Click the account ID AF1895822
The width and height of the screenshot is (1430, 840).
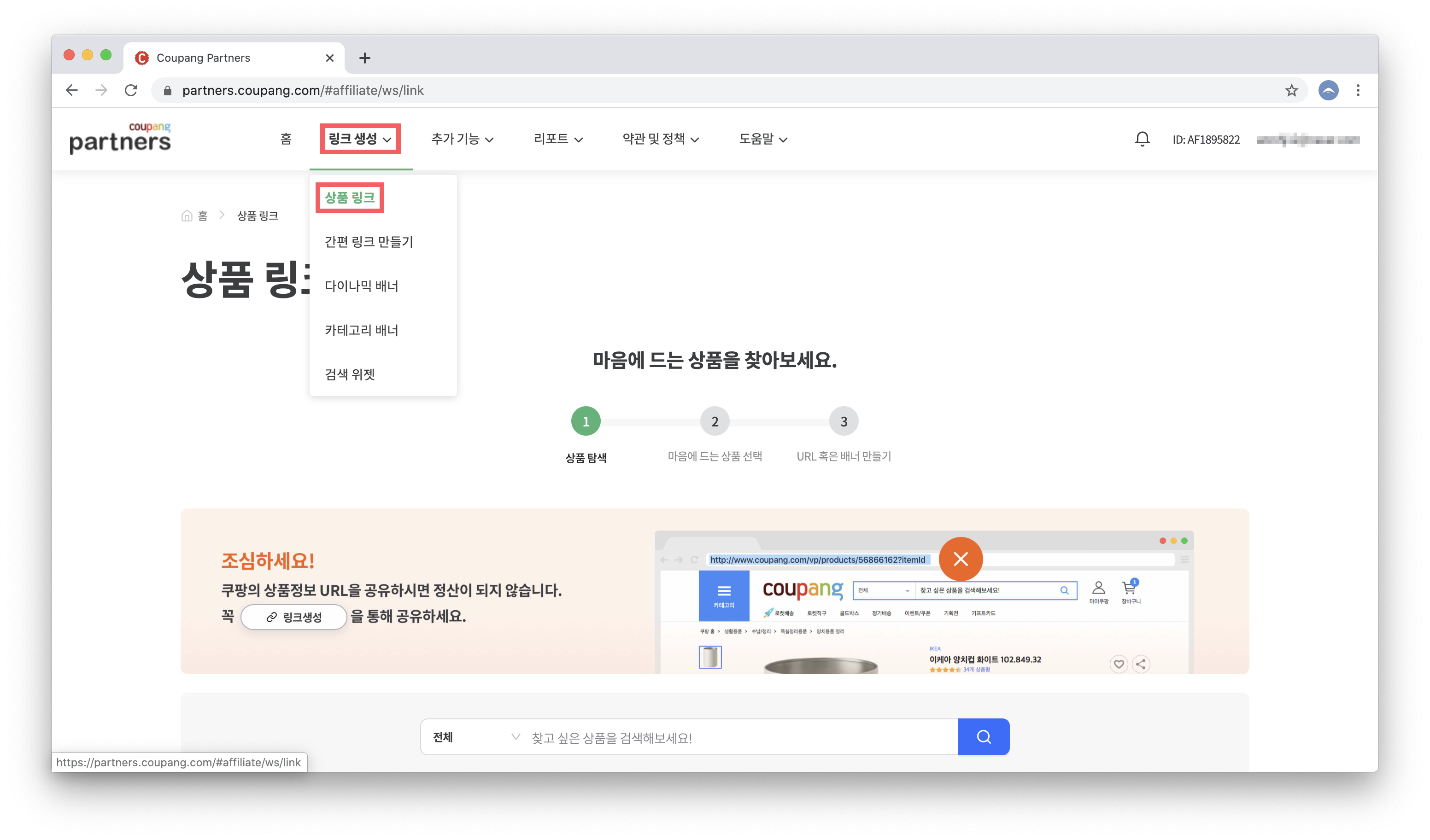pos(1206,140)
